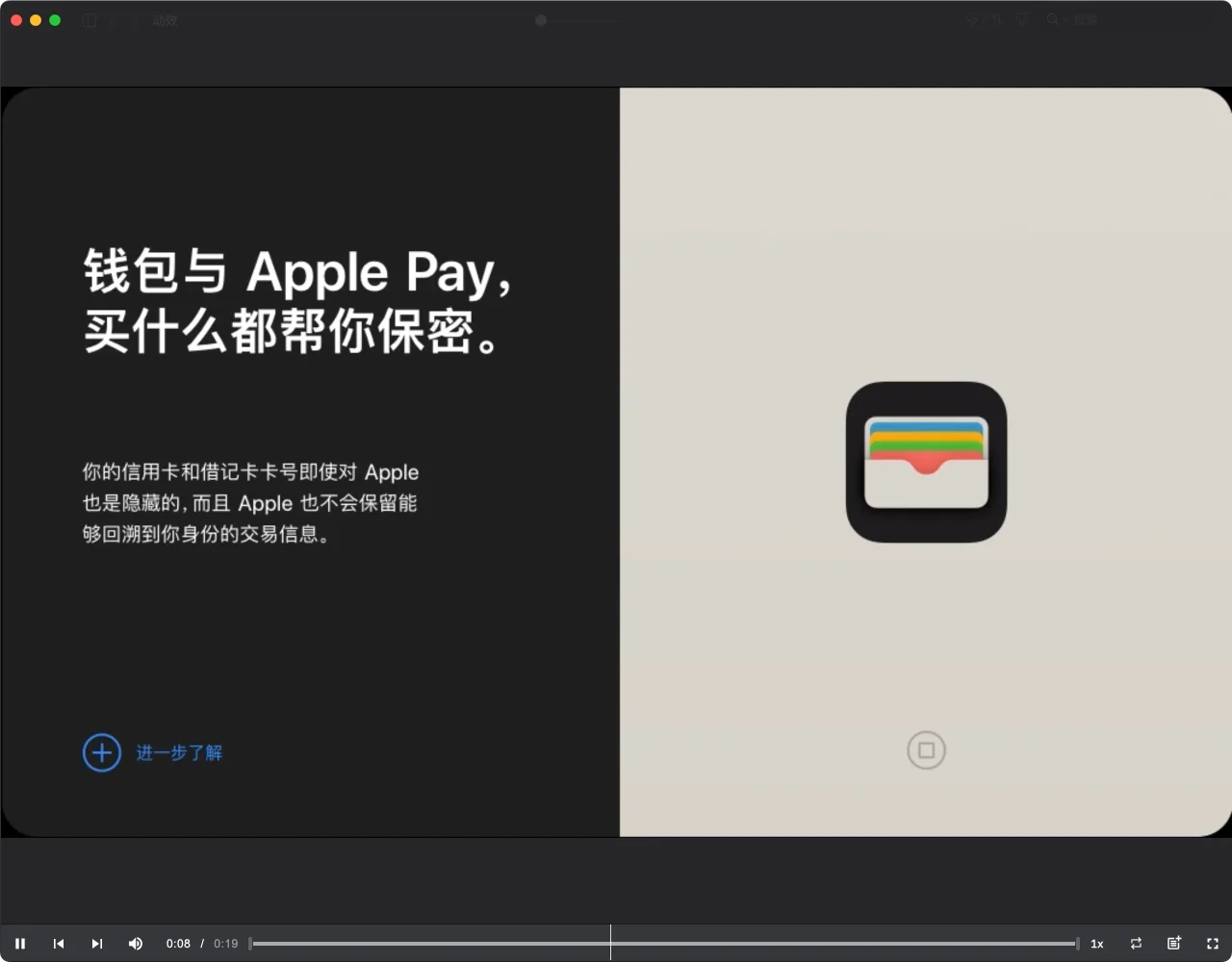The image size is (1232, 962).
Task: Toggle the sidebar in the top toolbar
Action: click(x=90, y=20)
